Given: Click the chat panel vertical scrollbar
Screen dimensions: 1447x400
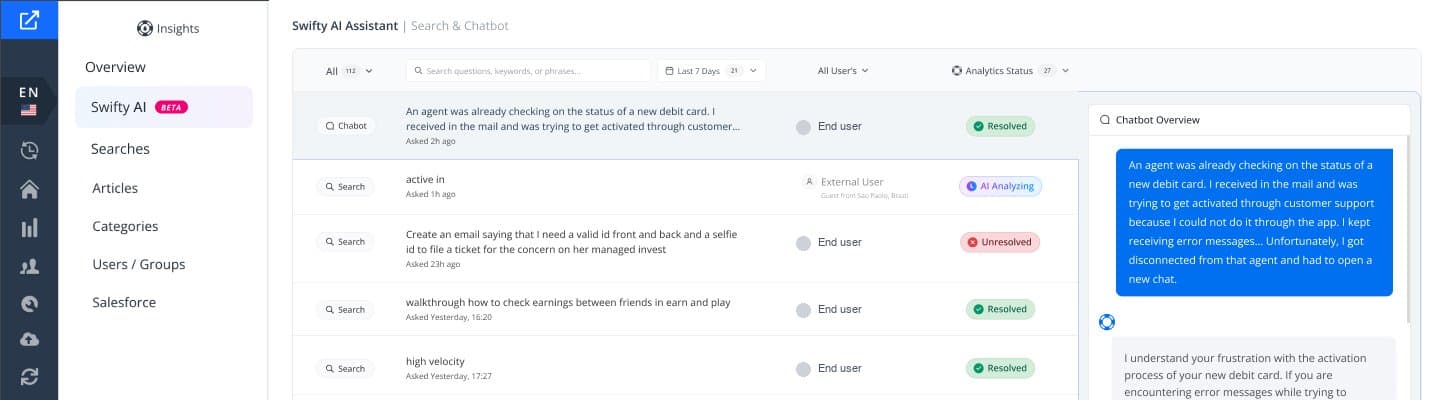Looking at the screenshot, I should pyautogui.click(x=1409, y=228).
